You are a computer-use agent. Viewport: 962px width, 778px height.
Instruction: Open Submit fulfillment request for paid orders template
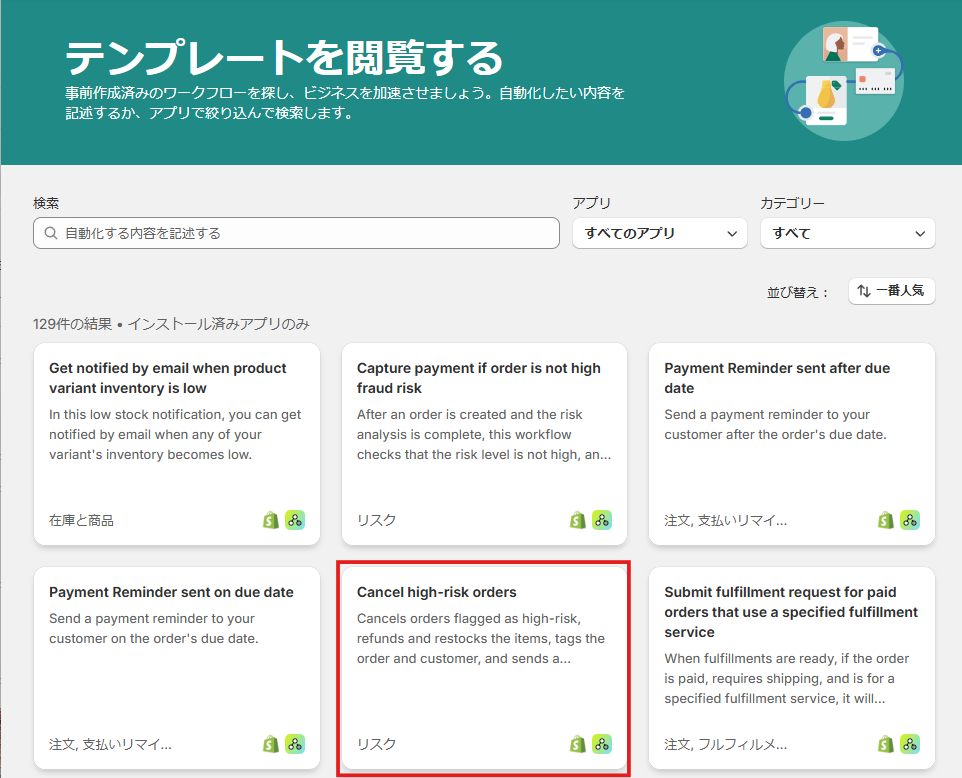[791, 668]
